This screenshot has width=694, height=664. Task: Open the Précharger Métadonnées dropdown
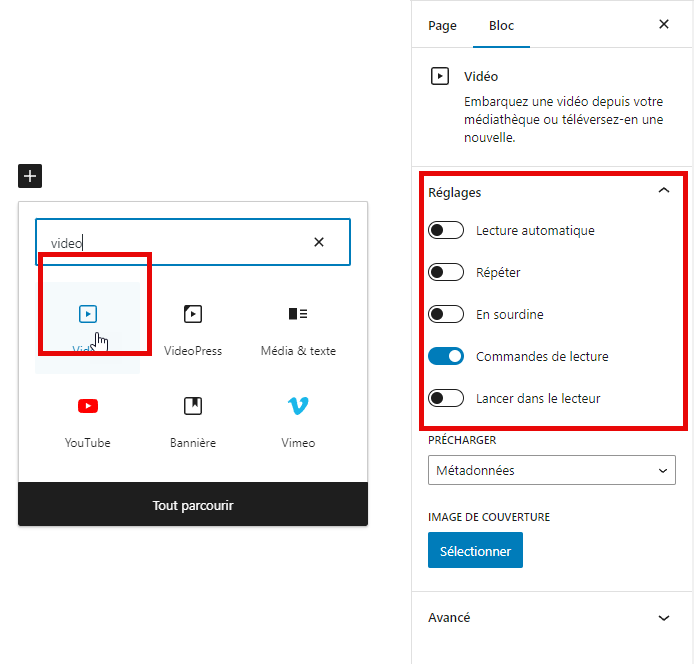pos(552,470)
